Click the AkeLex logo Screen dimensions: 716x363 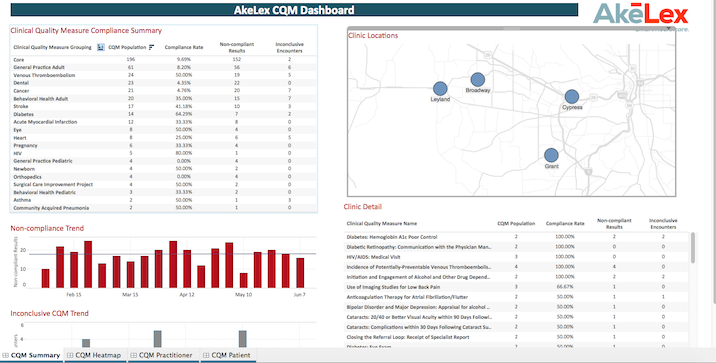[x=640, y=15]
